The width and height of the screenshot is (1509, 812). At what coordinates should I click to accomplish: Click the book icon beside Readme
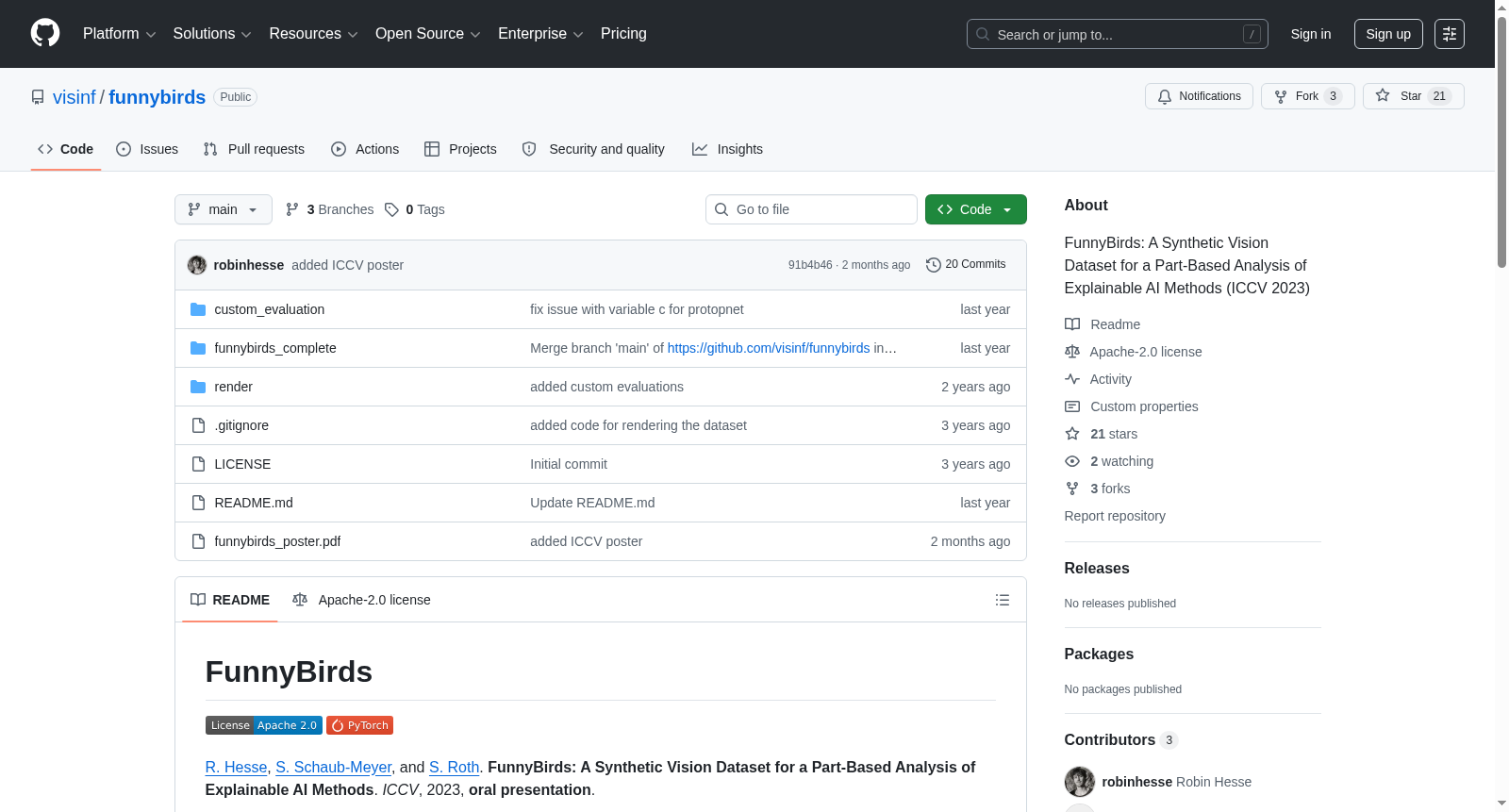pos(1072,324)
